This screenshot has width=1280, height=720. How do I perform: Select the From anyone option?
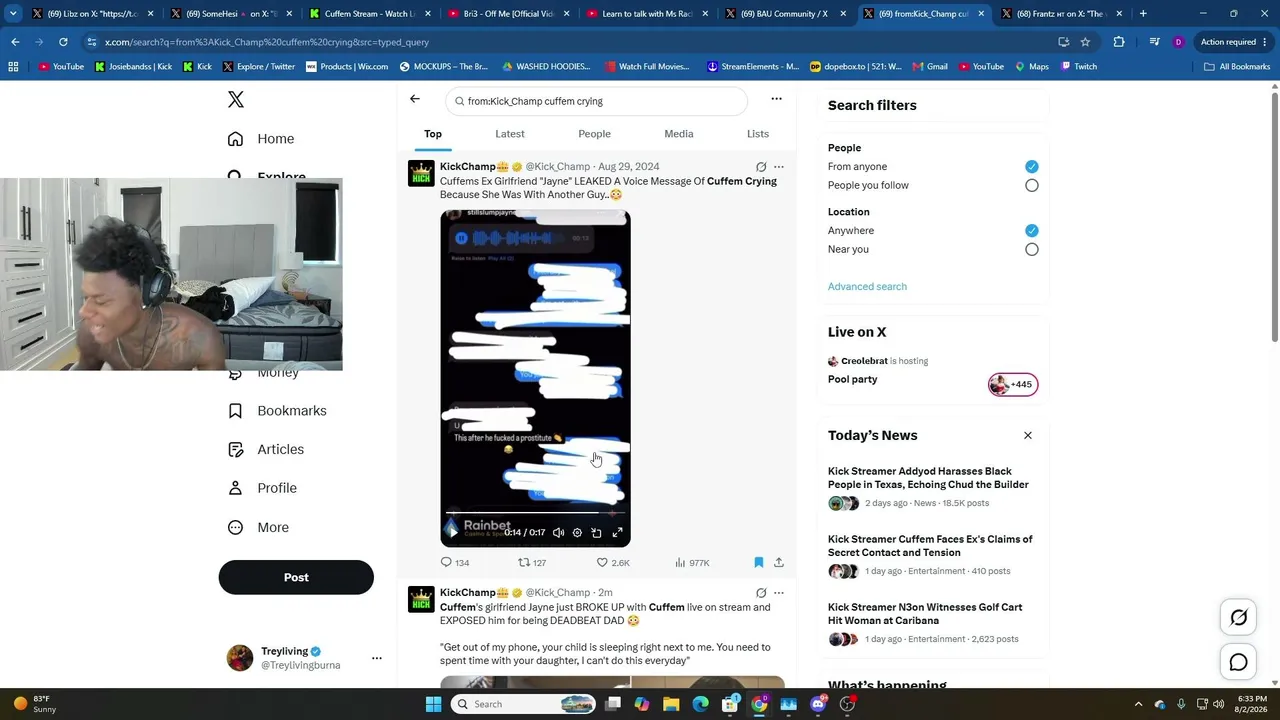(x=1031, y=167)
